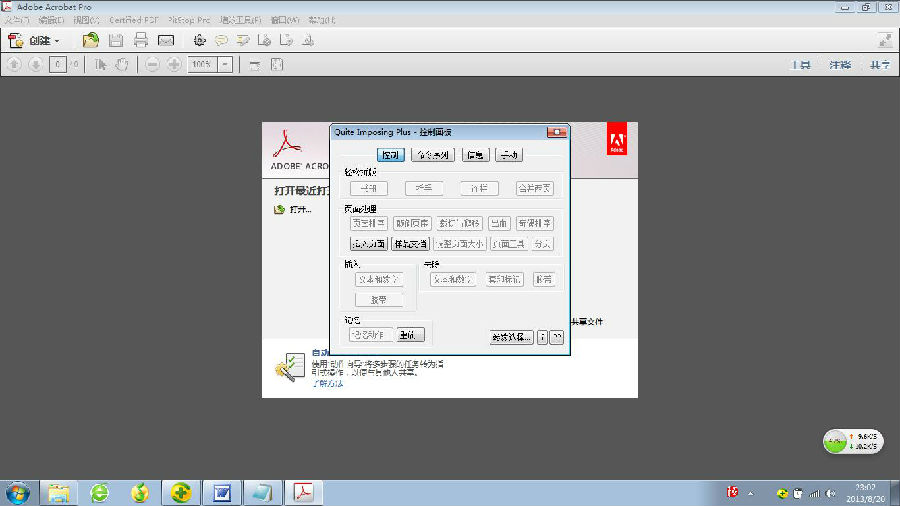
Task: Click the 调整页面大小 button
Action: [460, 244]
